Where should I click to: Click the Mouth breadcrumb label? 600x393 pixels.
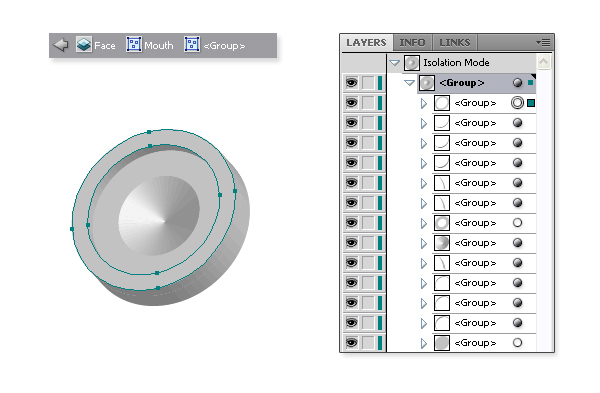tap(159, 46)
